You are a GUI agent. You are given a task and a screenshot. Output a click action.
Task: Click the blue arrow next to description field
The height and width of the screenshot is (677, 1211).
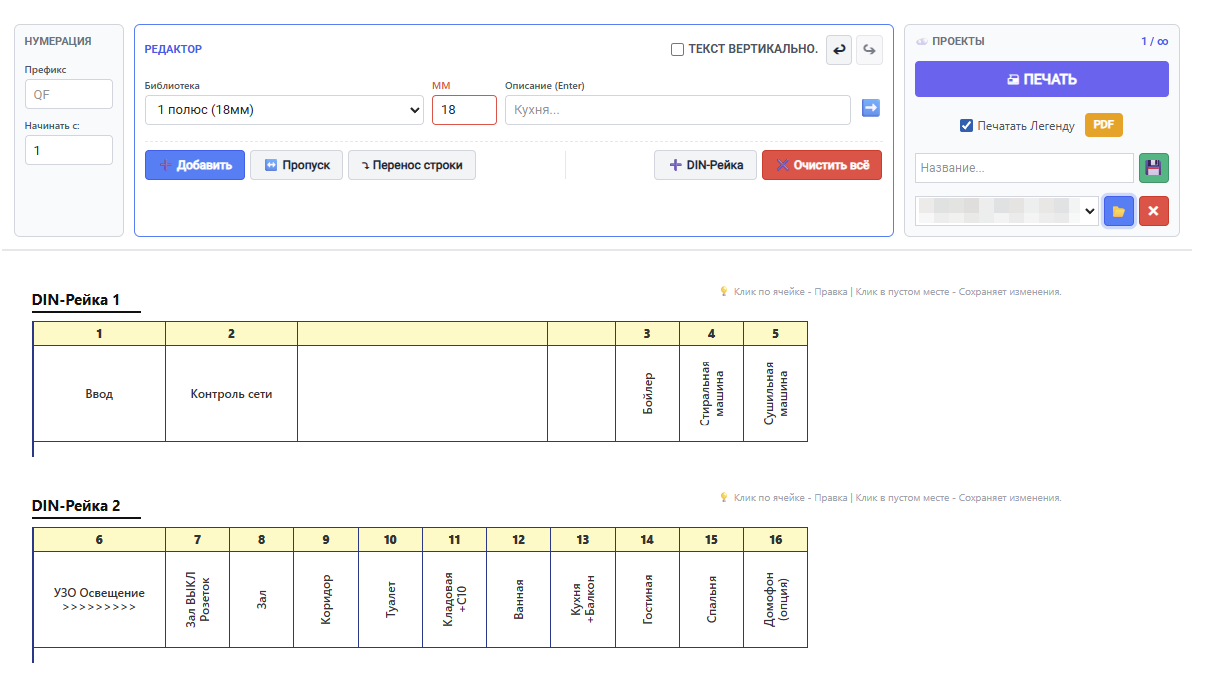tap(870, 108)
